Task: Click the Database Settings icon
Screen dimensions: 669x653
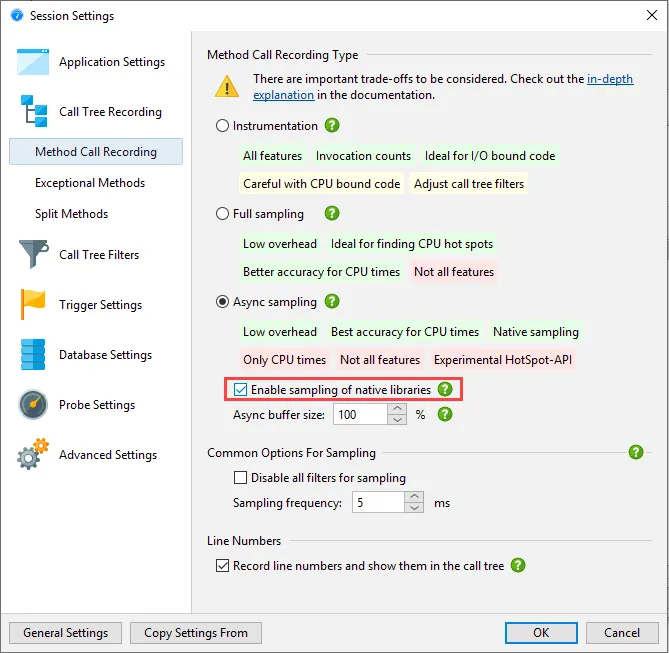Action: coord(33,354)
